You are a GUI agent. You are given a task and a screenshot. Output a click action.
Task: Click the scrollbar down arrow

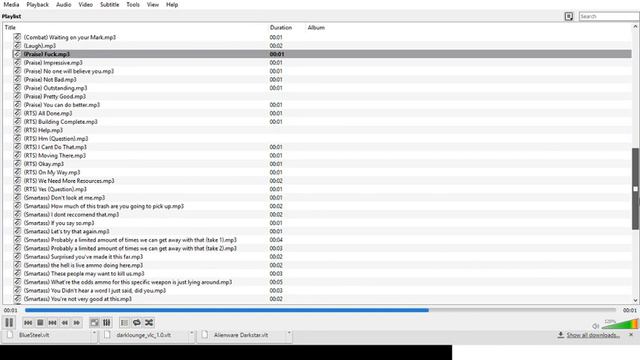tap(636, 300)
